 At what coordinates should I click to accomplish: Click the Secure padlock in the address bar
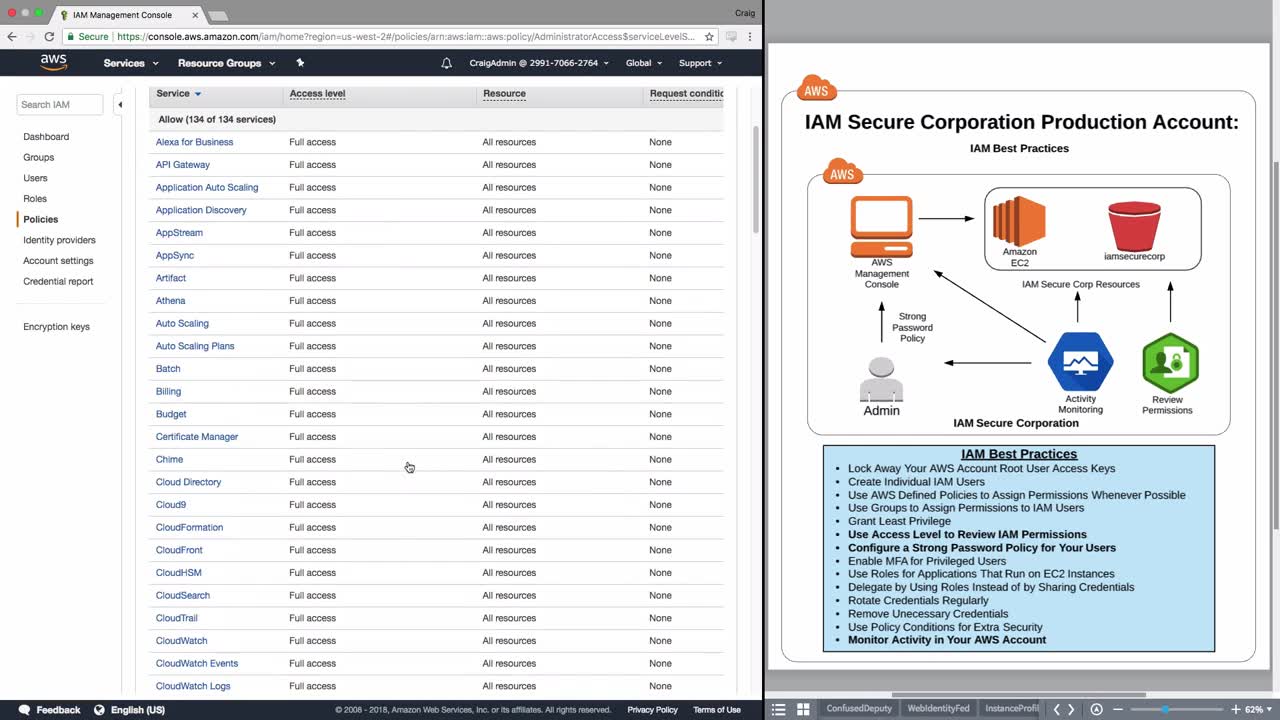click(71, 36)
